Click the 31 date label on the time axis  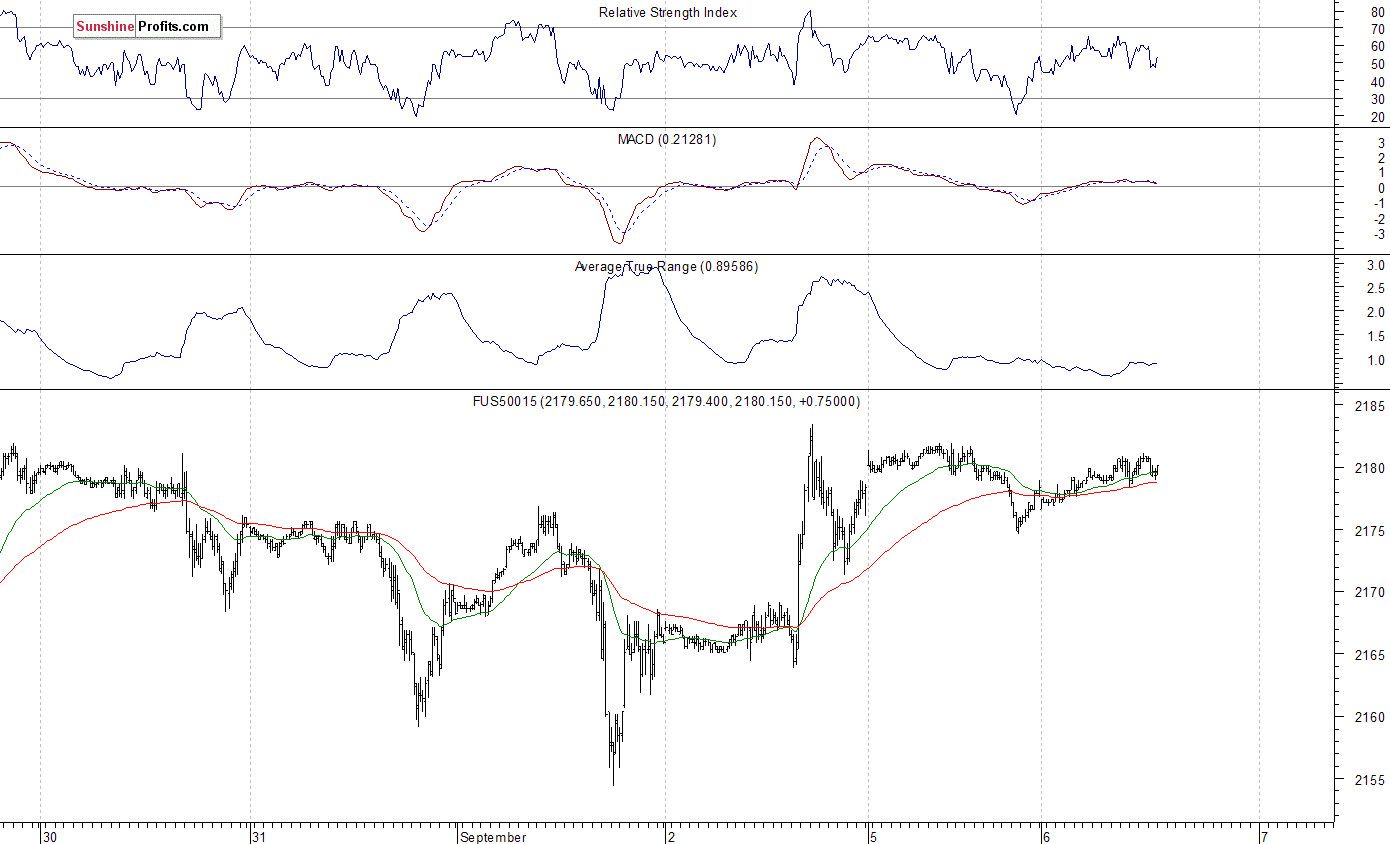(258, 837)
